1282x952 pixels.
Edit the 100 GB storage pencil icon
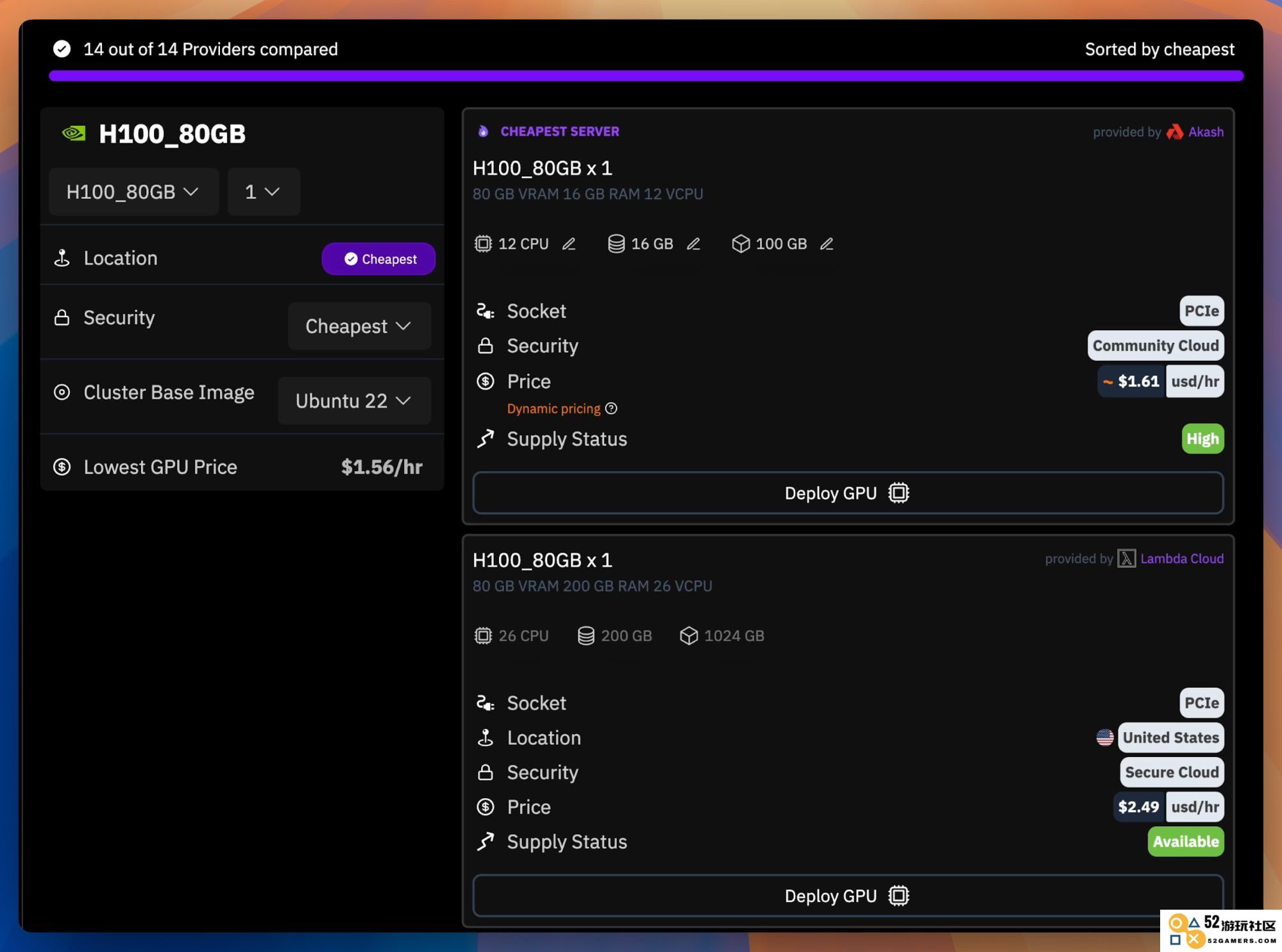click(827, 244)
